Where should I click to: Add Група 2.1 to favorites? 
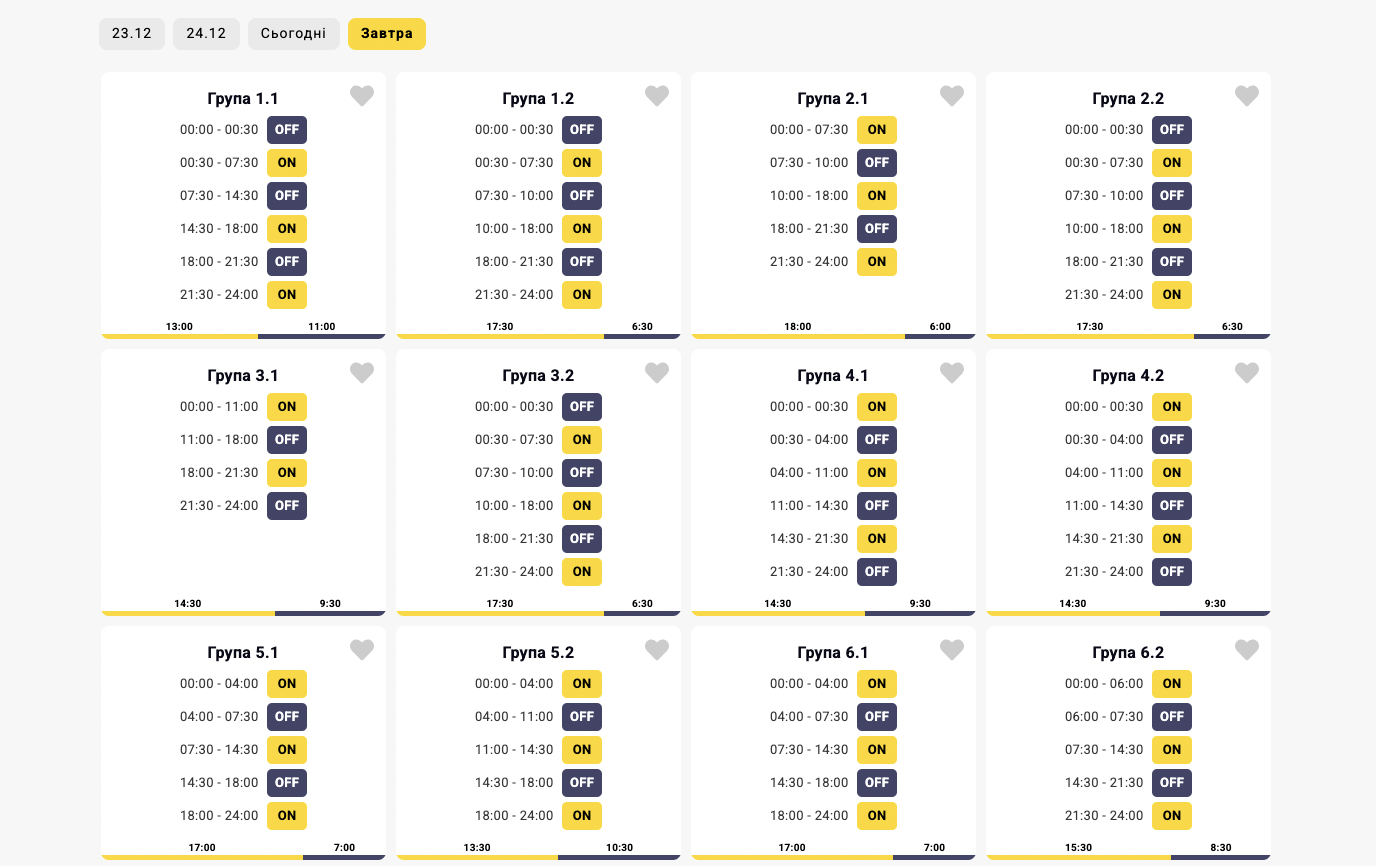click(952, 96)
